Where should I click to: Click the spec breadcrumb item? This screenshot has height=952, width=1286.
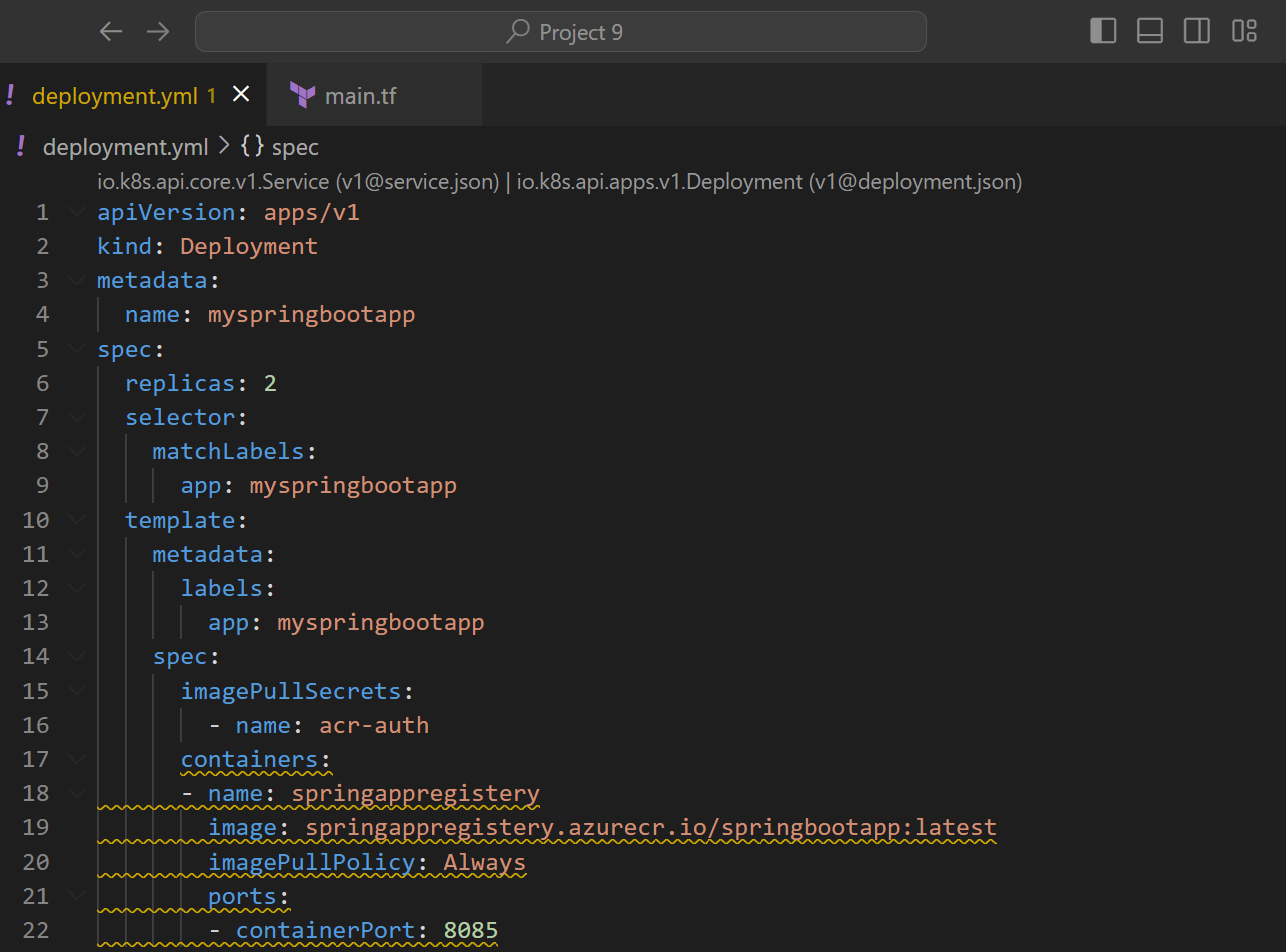(x=295, y=148)
